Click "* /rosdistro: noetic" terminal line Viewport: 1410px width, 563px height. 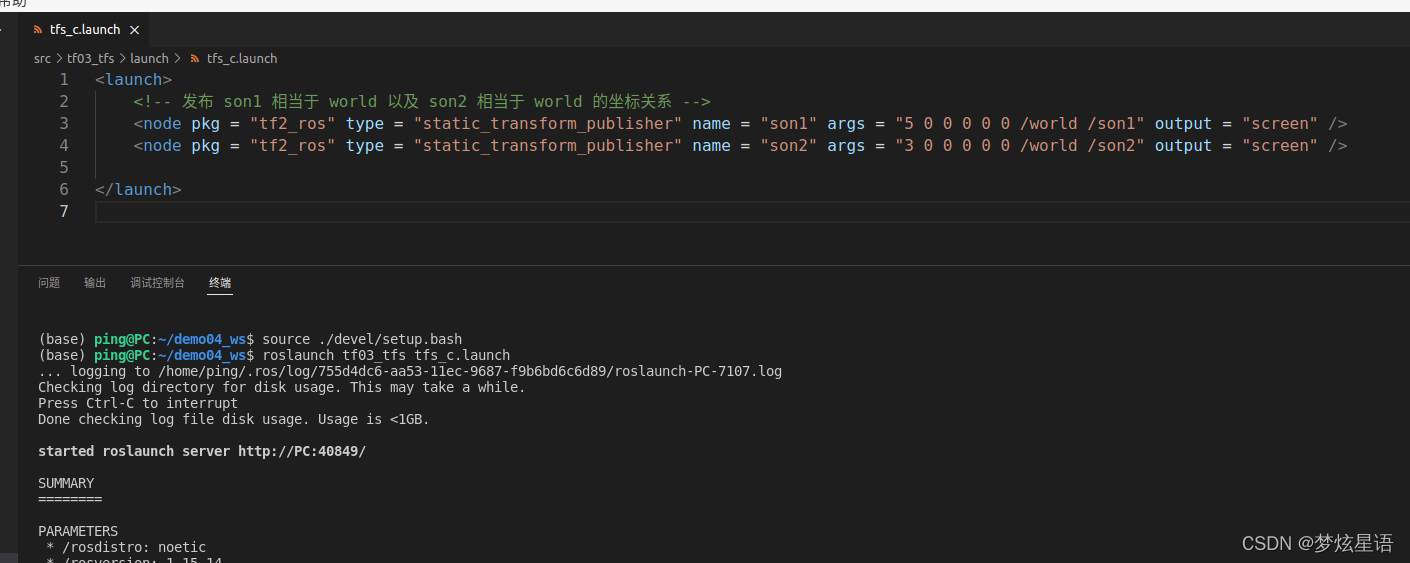[x=126, y=547]
